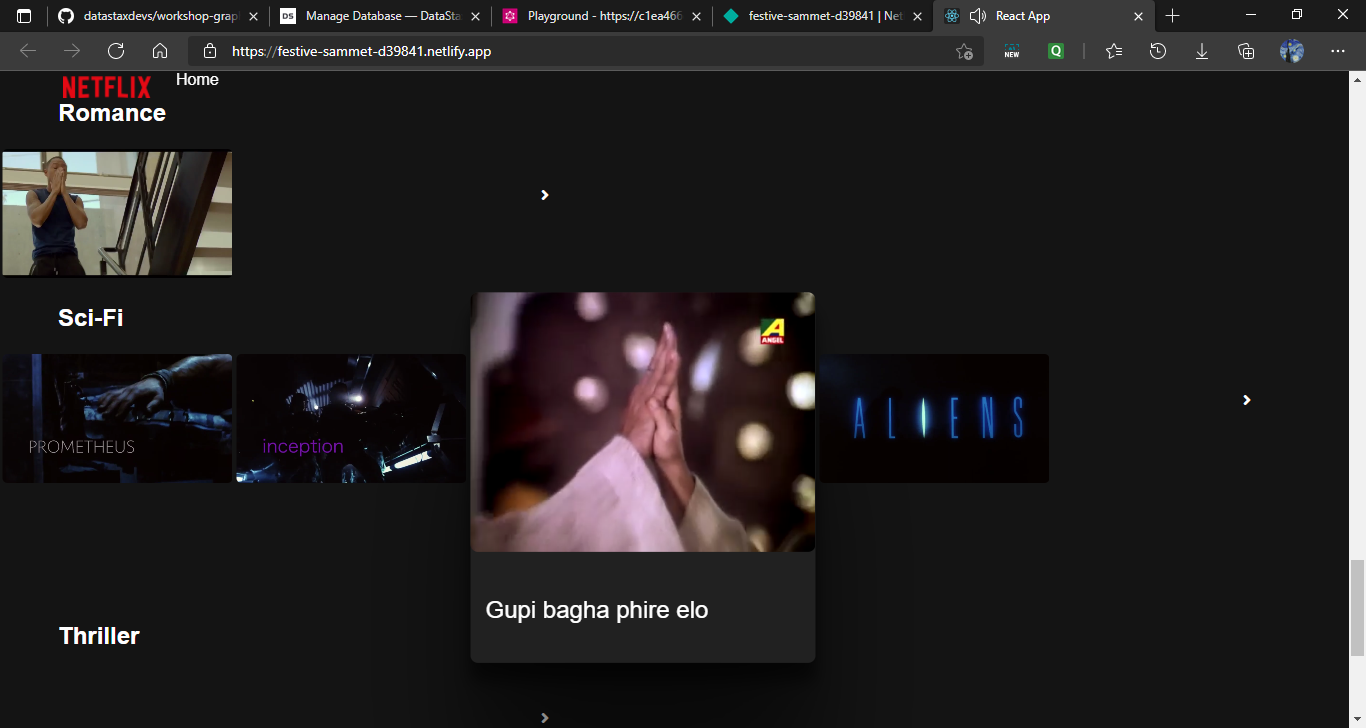Show more Thriller movies via the bottom chevron
Viewport: 1366px width, 728px height.
point(545,717)
